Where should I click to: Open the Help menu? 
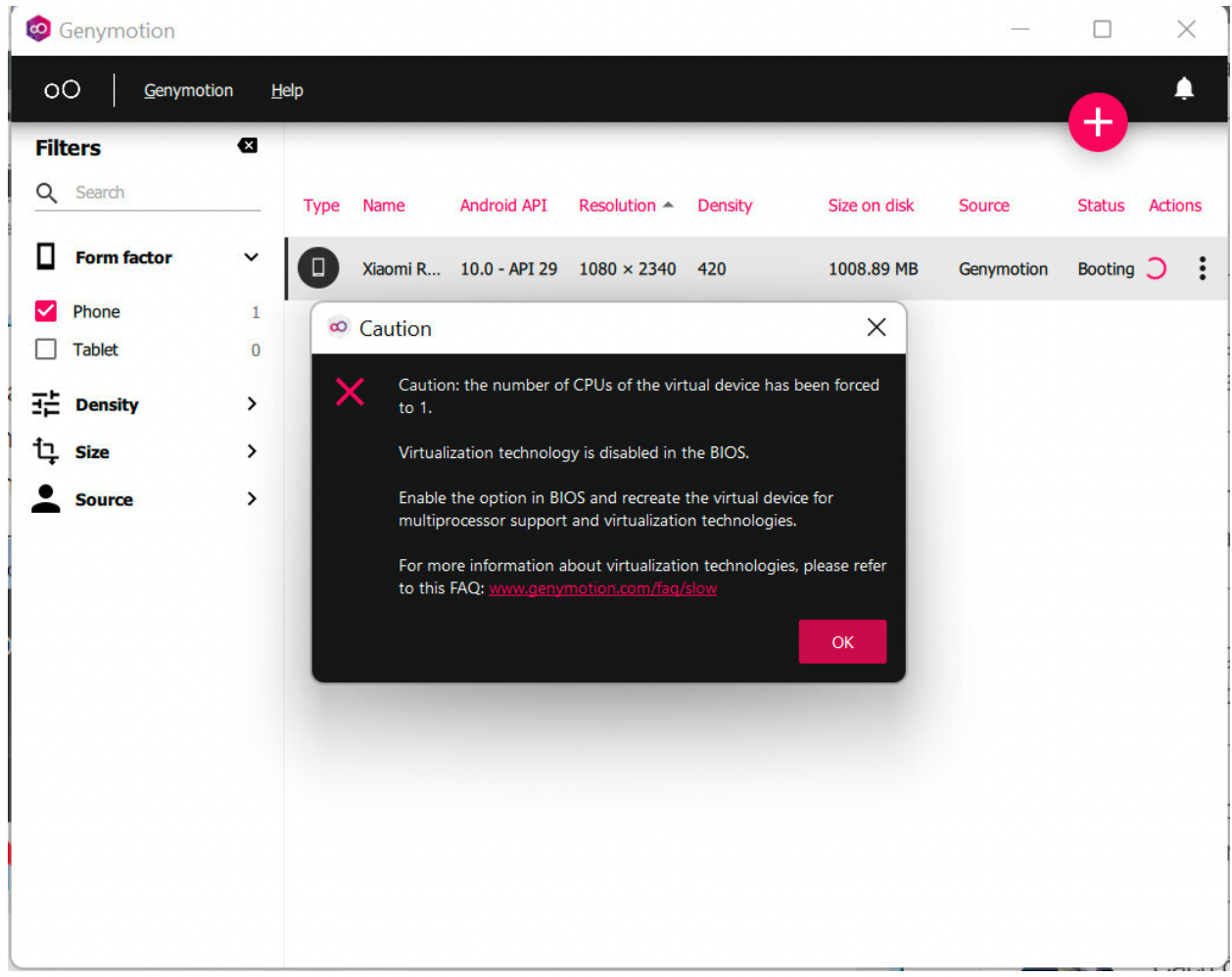click(x=287, y=90)
